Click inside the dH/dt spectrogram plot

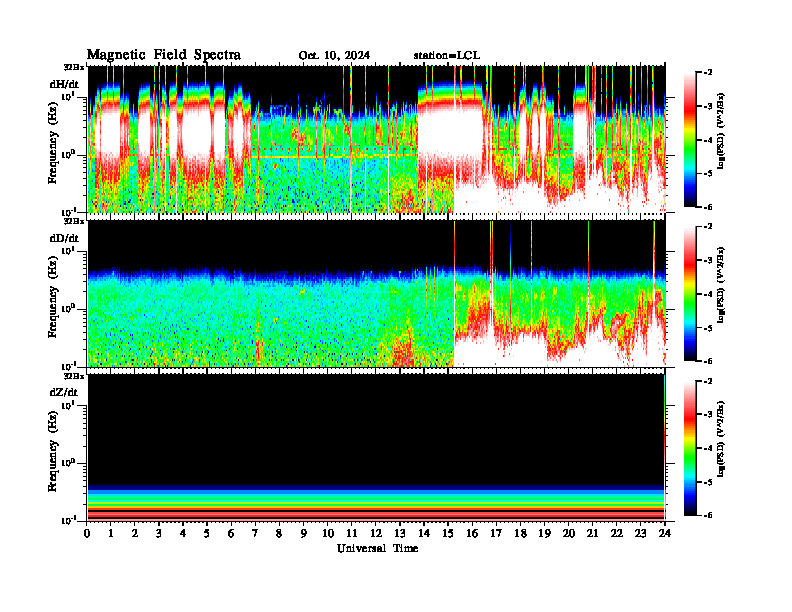point(376,139)
